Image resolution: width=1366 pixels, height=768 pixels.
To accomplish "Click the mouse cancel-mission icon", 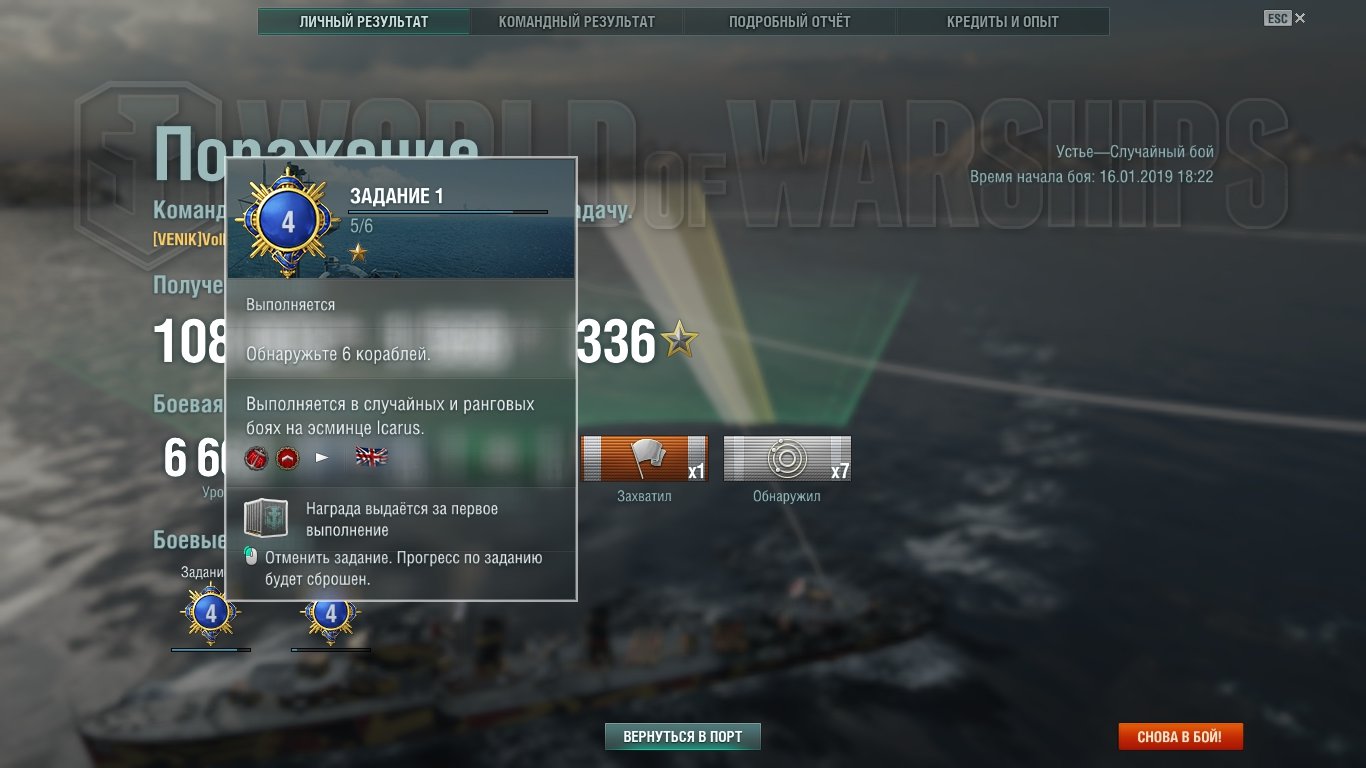I will point(251,557).
